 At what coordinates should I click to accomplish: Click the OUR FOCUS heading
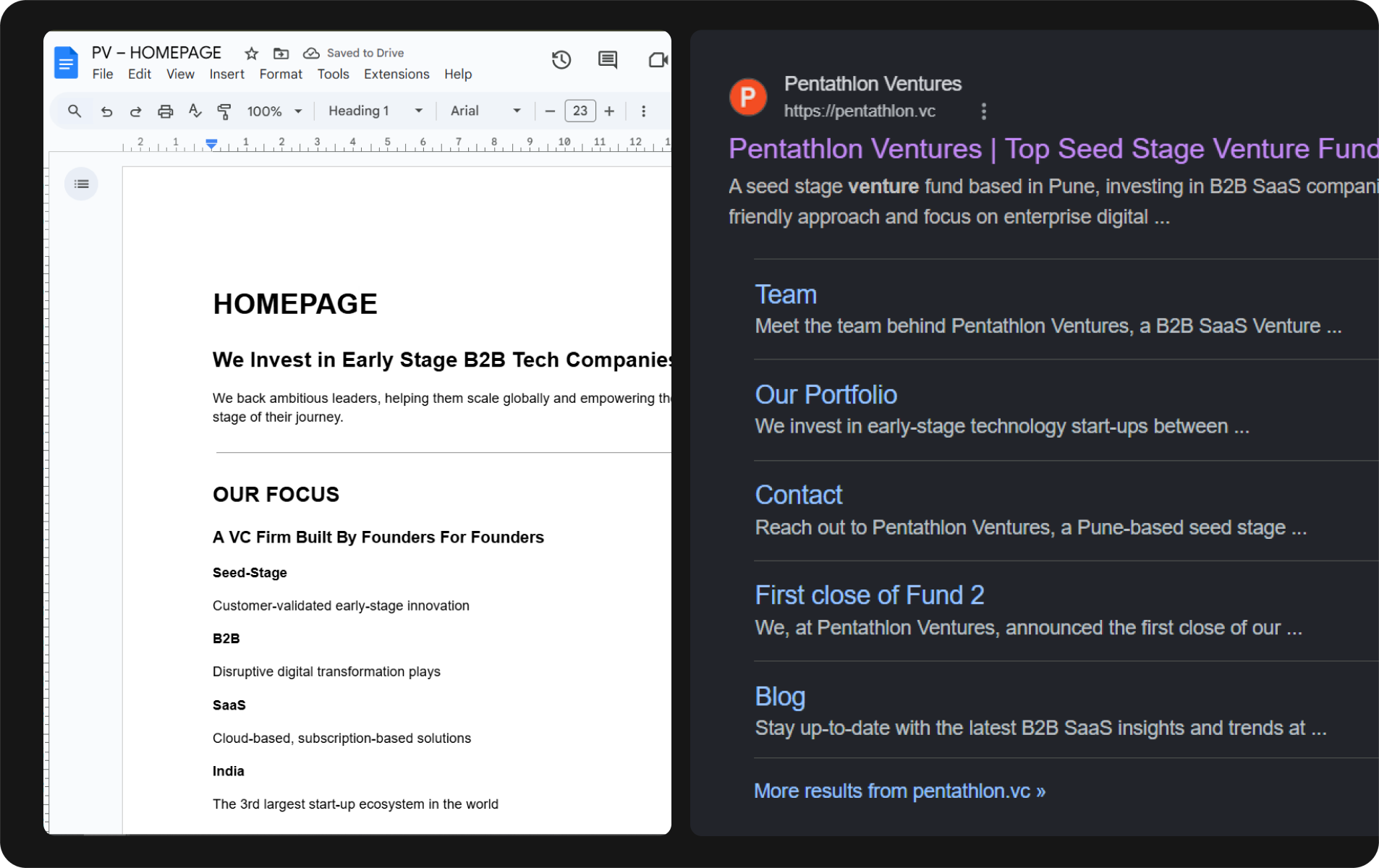(x=276, y=495)
